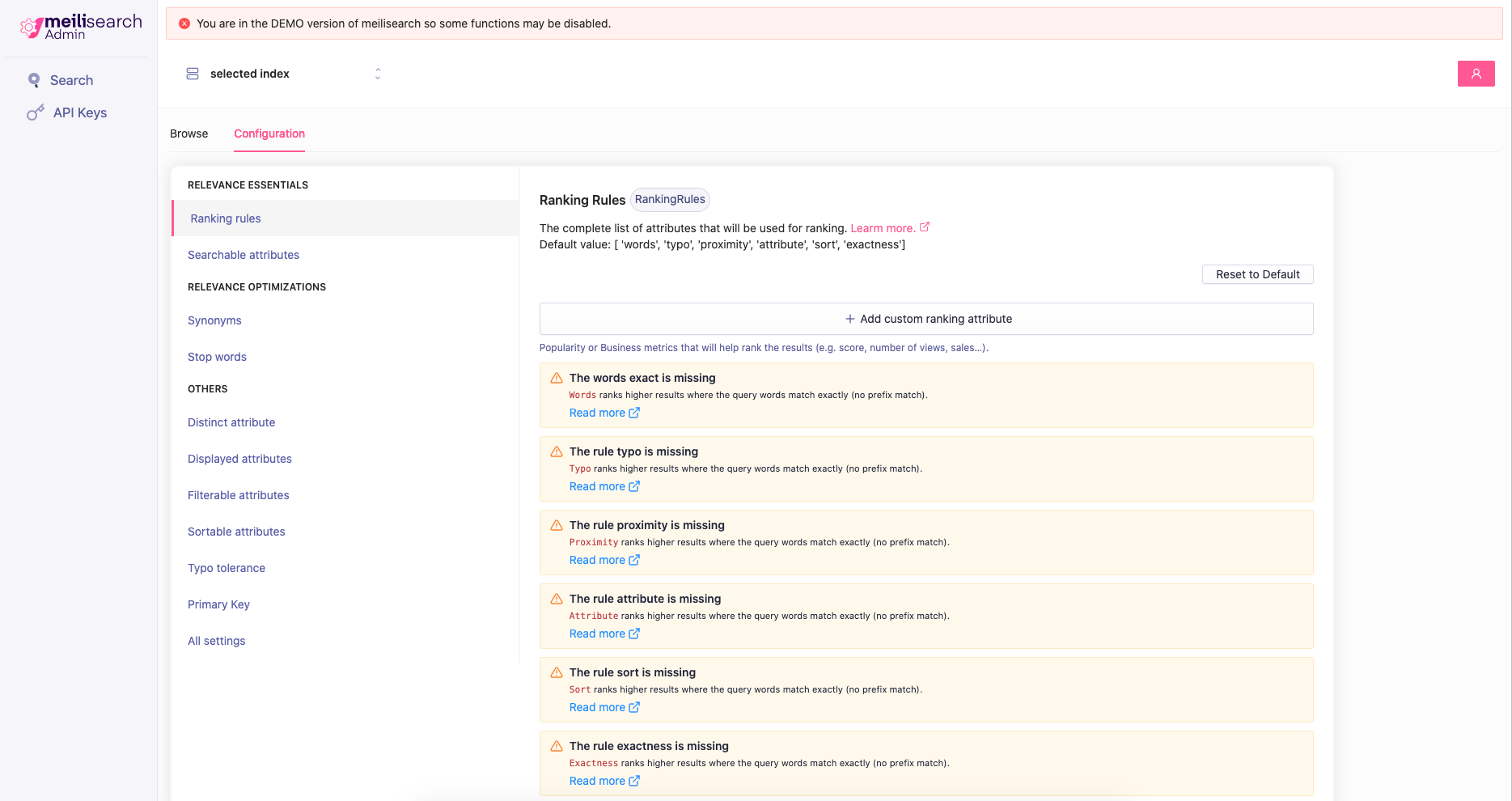Image resolution: width=1512 pixels, height=801 pixels.
Task: Click the index stack icon beside selected index
Action: [x=192, y=74]
